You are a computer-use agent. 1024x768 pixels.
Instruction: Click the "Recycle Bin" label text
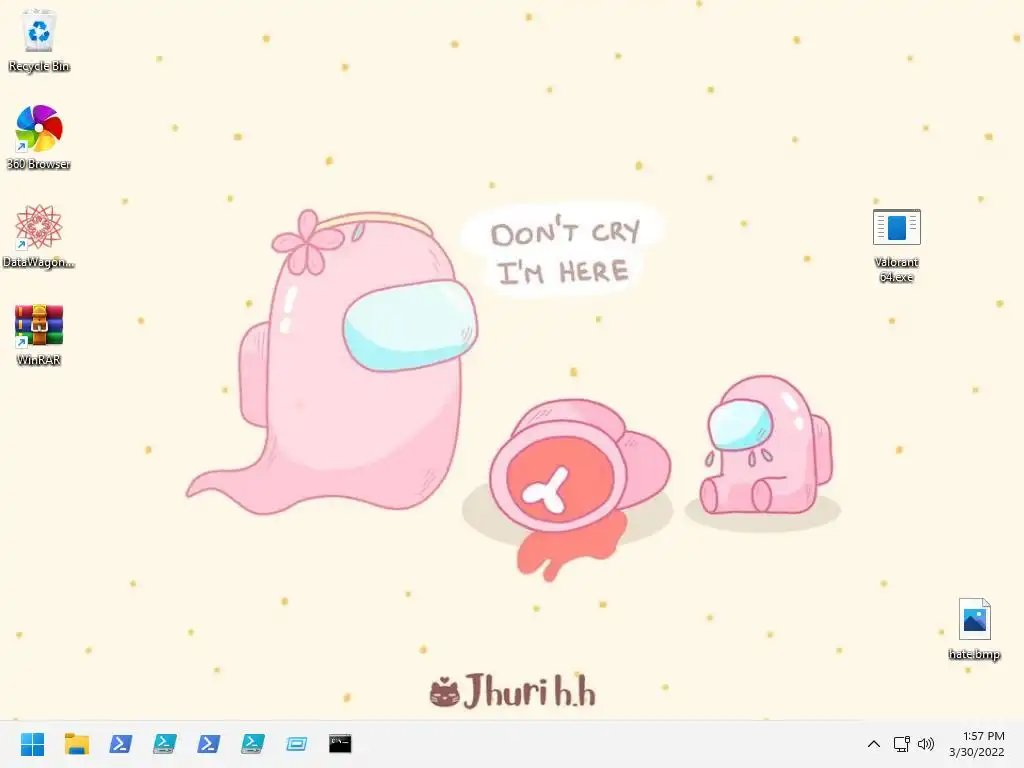tap(39, 66)
